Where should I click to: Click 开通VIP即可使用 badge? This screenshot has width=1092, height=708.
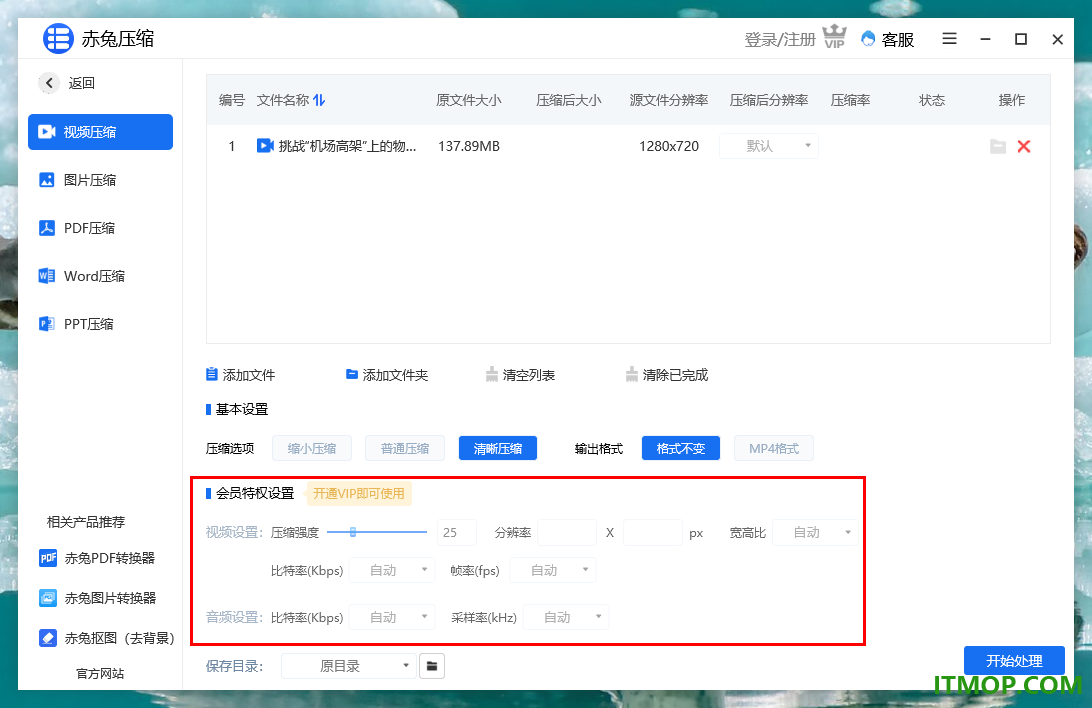click(x=359, y=493)
